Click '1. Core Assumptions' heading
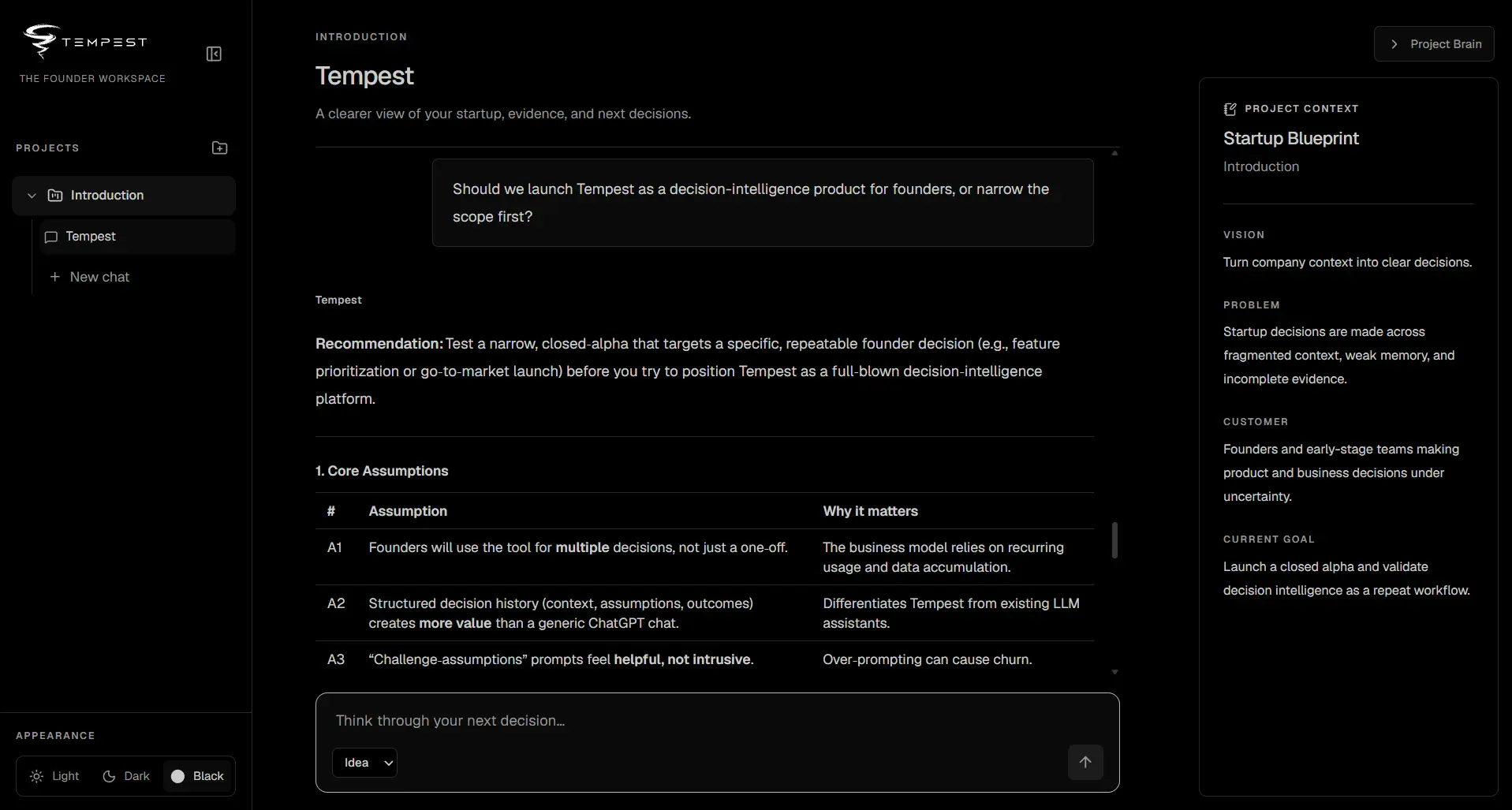 pyautogui.click(x=382, y=471)
